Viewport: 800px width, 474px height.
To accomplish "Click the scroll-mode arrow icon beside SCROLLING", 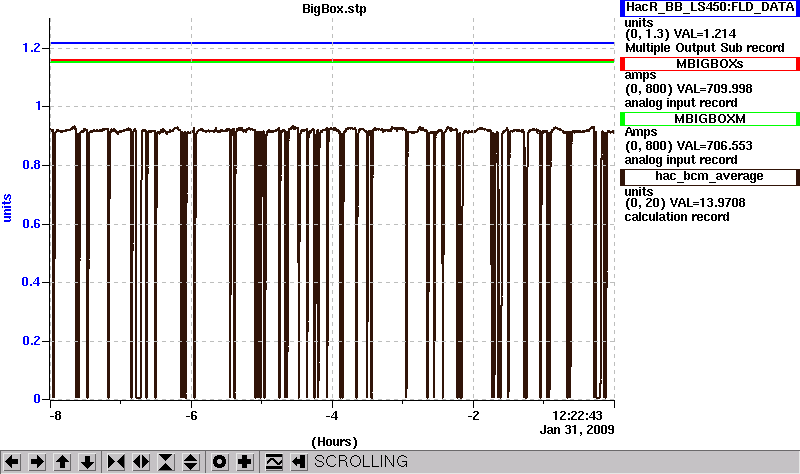I will pos(299,462).
